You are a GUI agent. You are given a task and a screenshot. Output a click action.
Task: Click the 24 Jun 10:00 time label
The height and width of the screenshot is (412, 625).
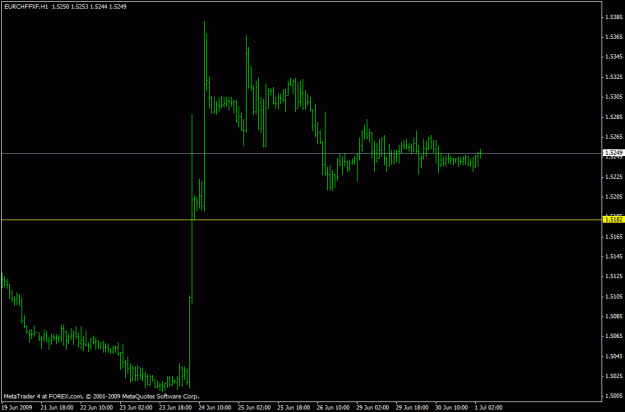coord(215,408)
